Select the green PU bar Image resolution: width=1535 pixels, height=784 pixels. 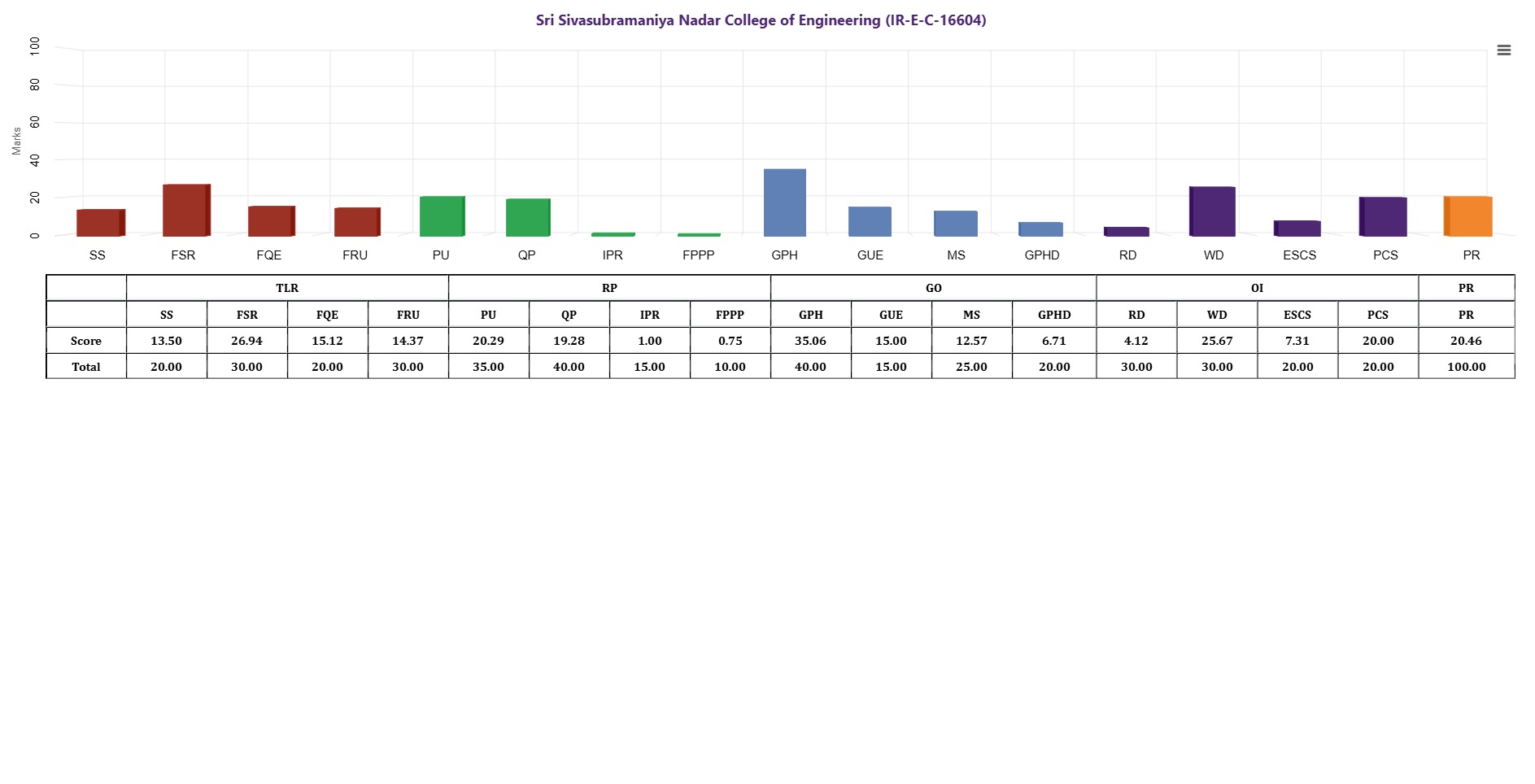(x=443, y=216)
